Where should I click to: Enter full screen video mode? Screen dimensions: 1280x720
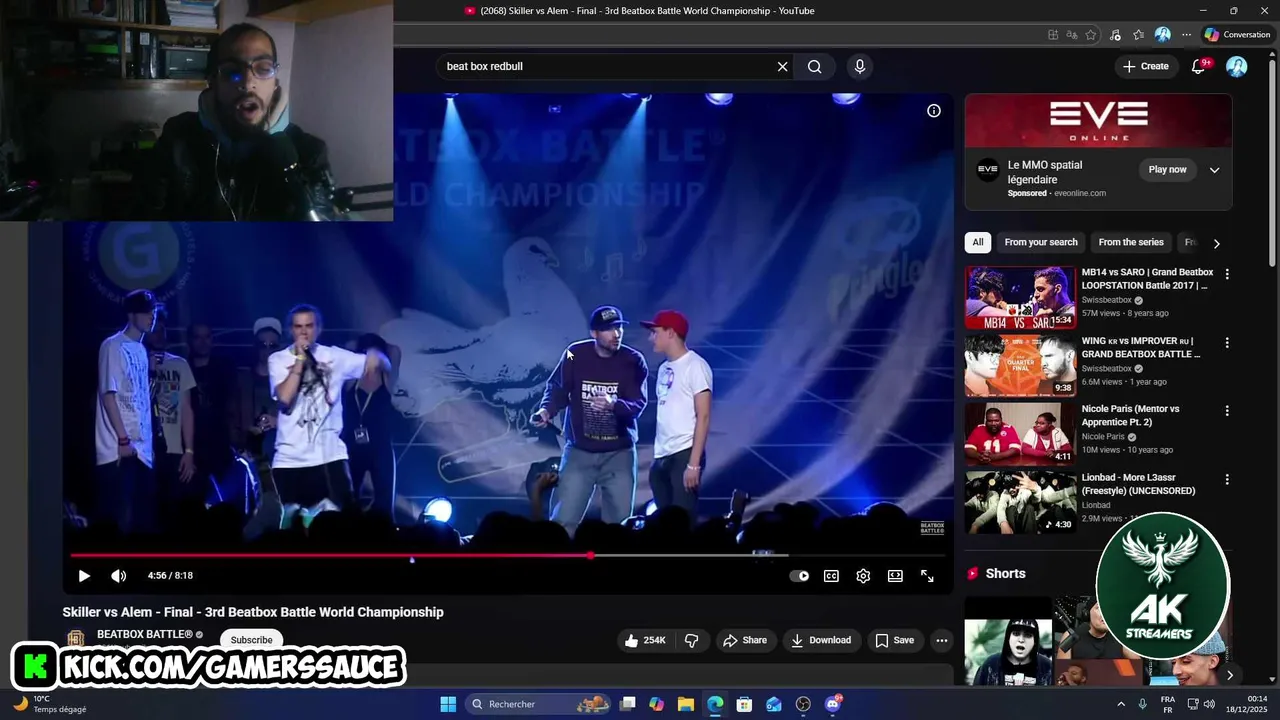click(x=927, y=576)
